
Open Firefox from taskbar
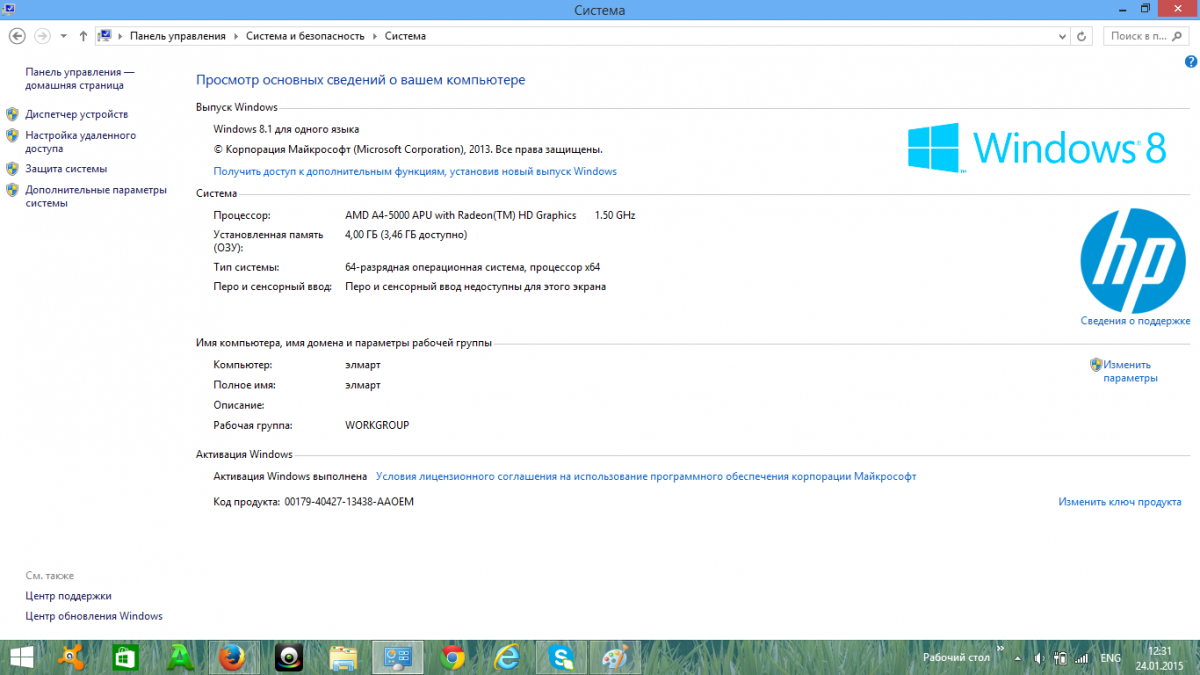233,657
